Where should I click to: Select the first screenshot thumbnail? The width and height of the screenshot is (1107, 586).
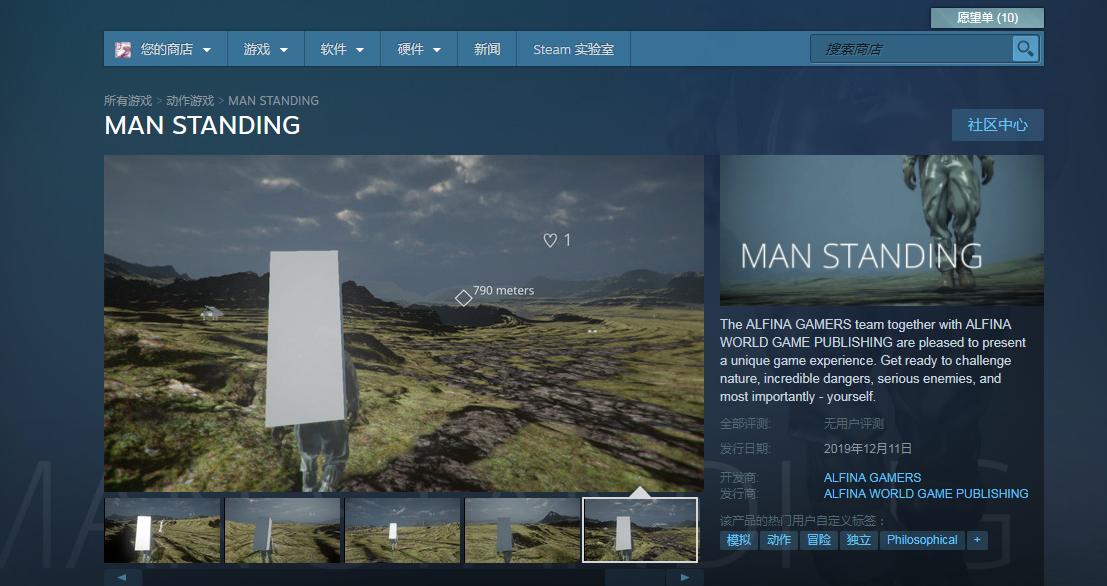(162, 530)
